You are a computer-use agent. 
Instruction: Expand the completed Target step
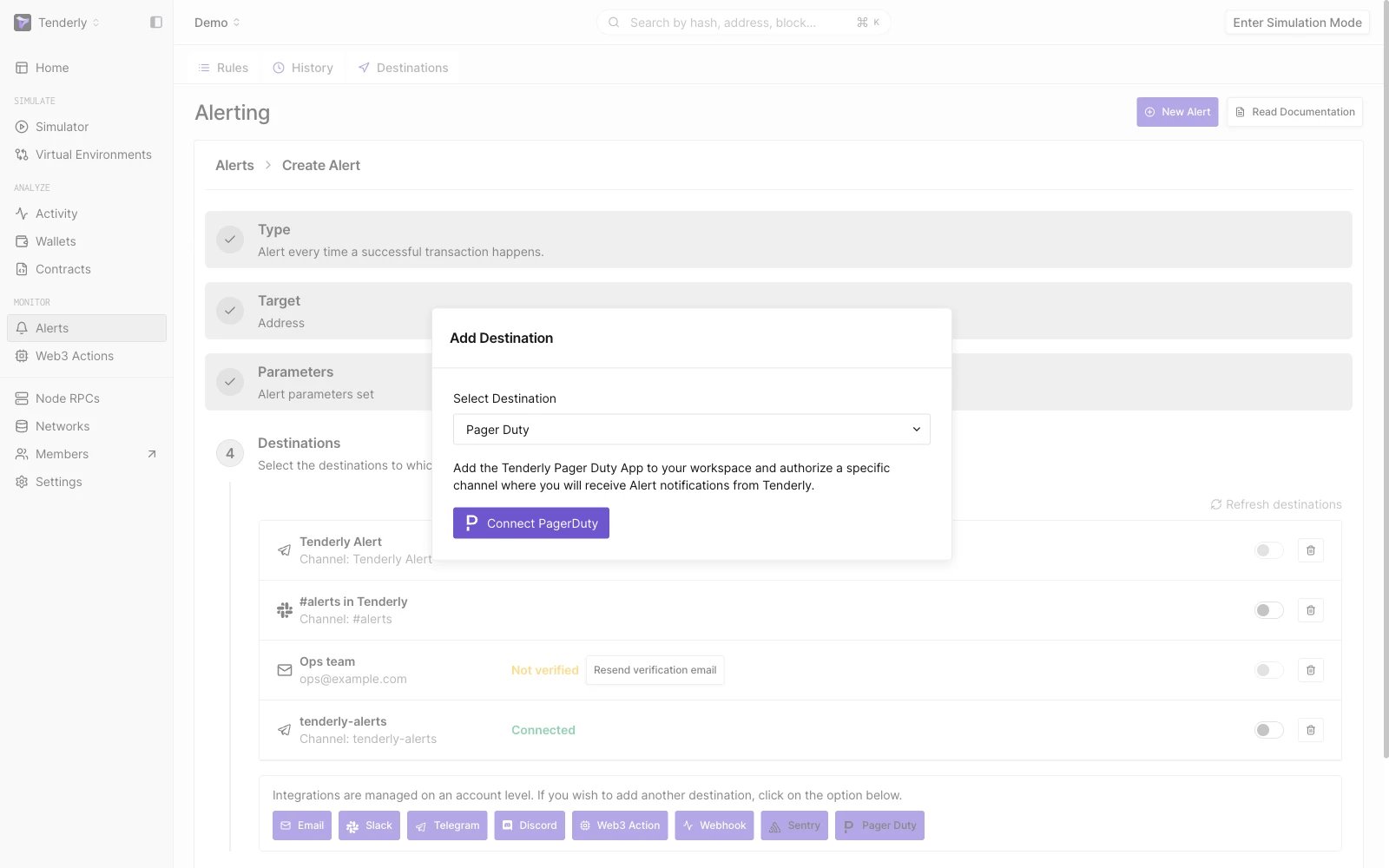[779, 311]
